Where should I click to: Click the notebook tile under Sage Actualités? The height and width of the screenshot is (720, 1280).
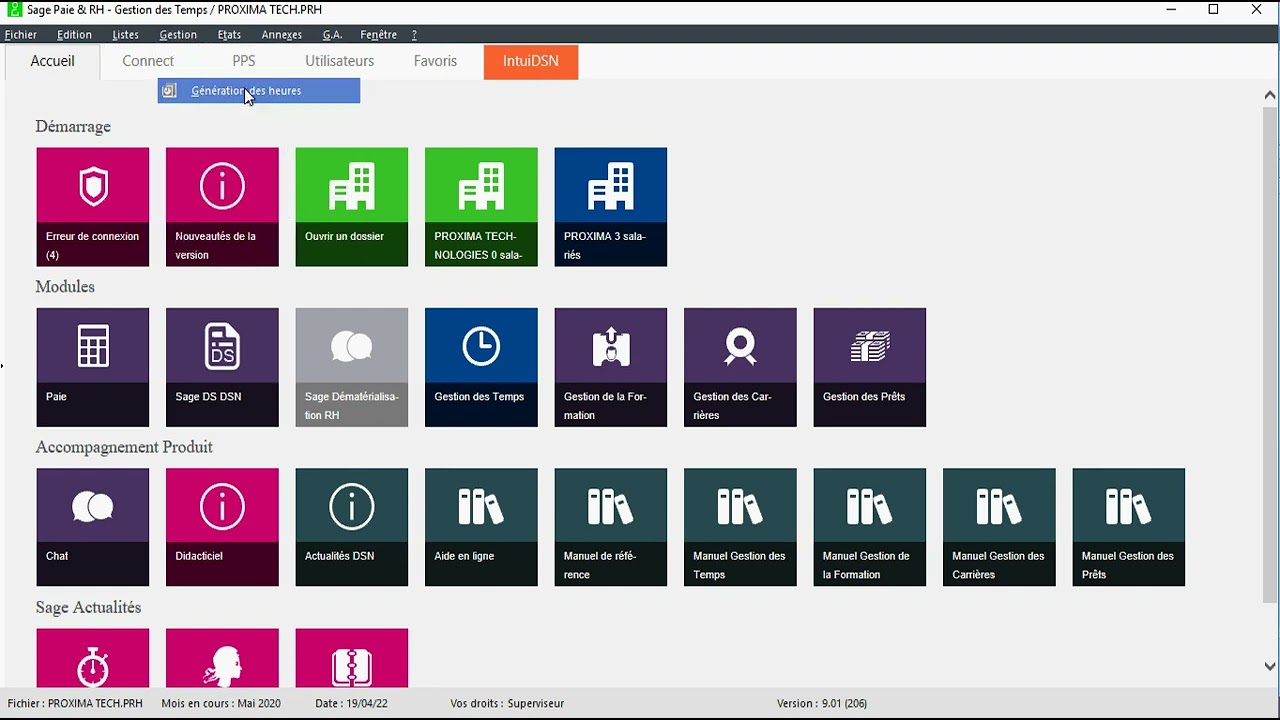tap(351, 658)
